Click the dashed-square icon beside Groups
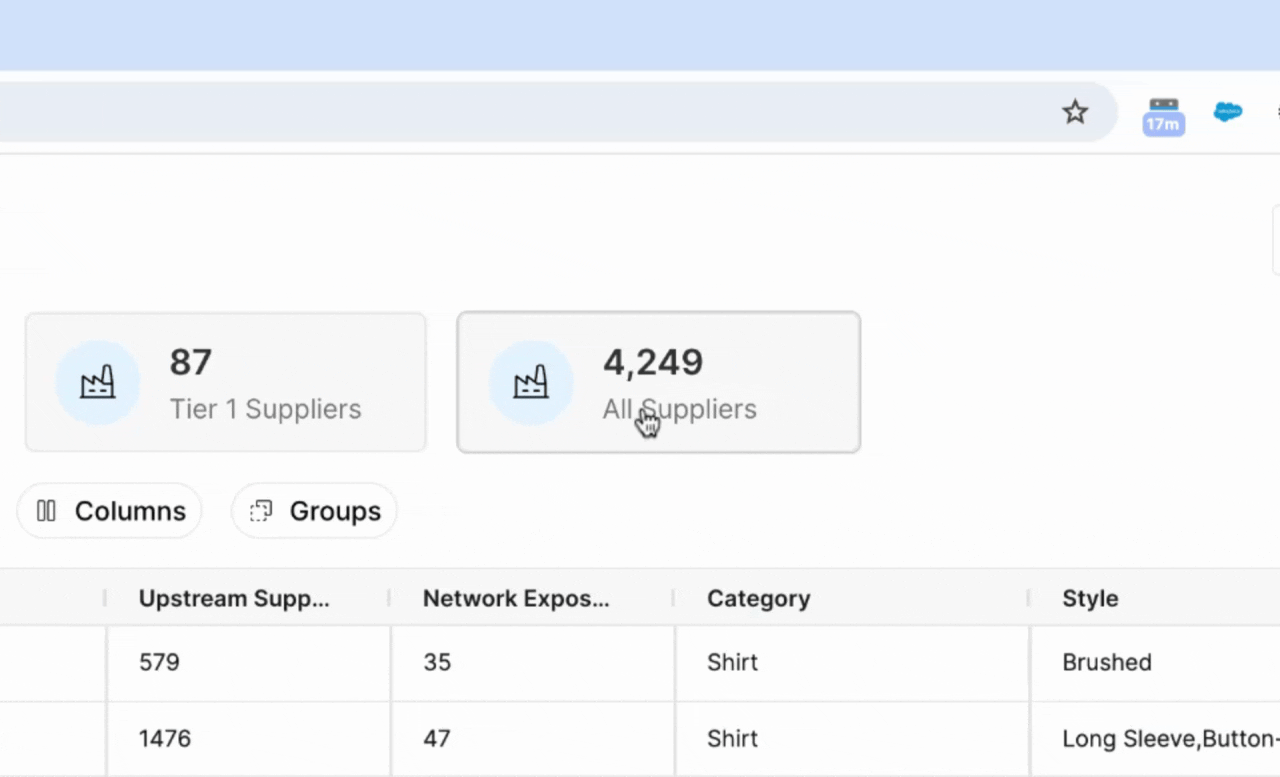Screen dimensions: 1280x777 pyautogui.click(x=261, y=511)
